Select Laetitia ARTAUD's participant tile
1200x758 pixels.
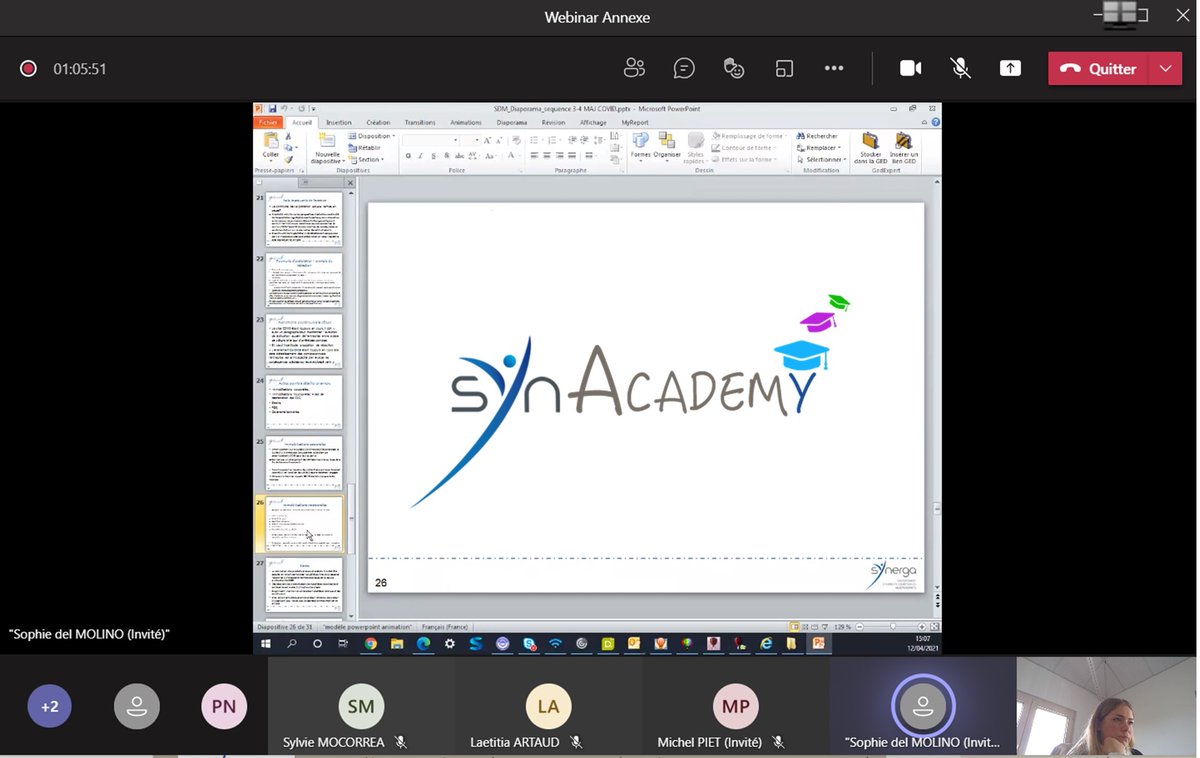coord(548,706)
